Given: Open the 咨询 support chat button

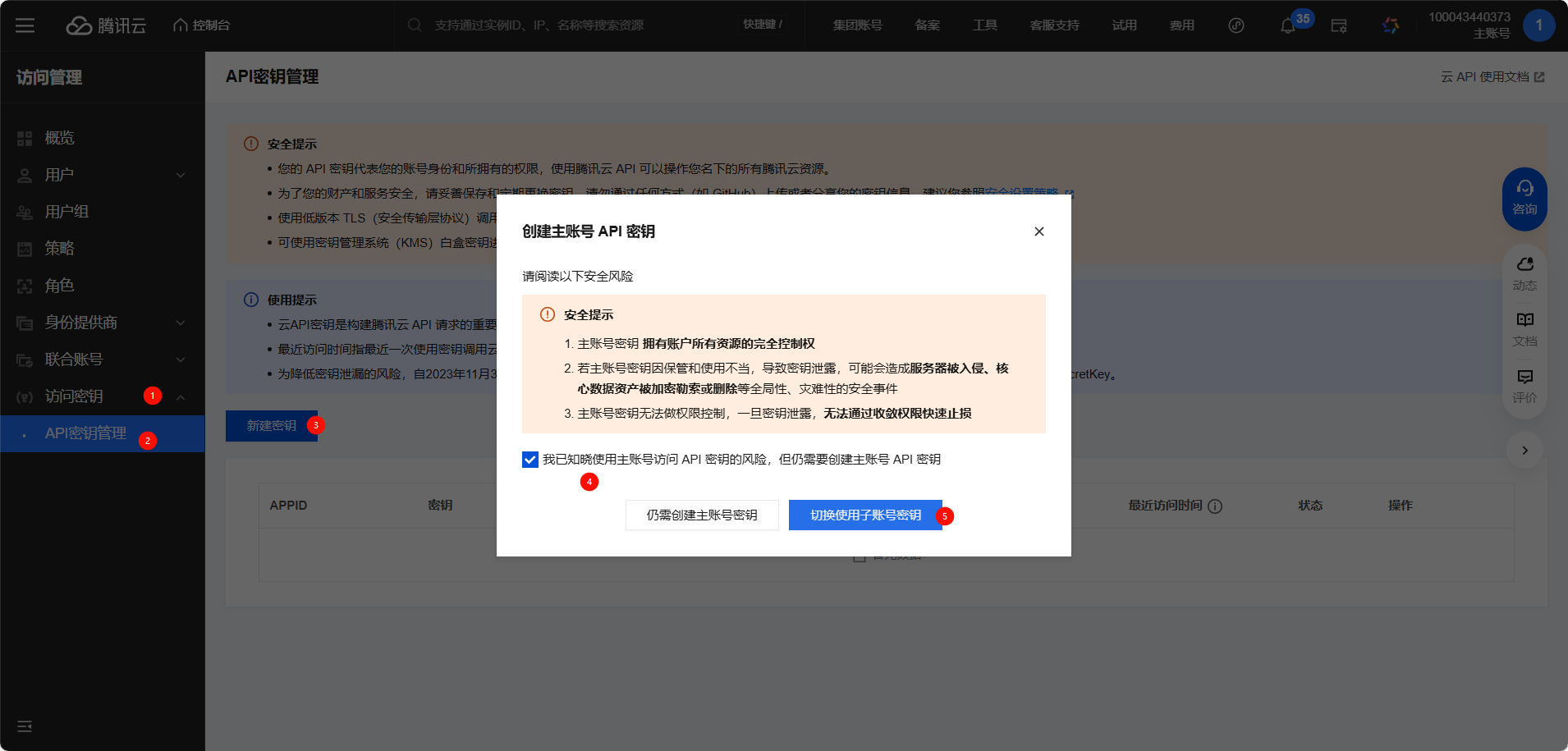Looking at the screenshot, I should click(1524, 198).
